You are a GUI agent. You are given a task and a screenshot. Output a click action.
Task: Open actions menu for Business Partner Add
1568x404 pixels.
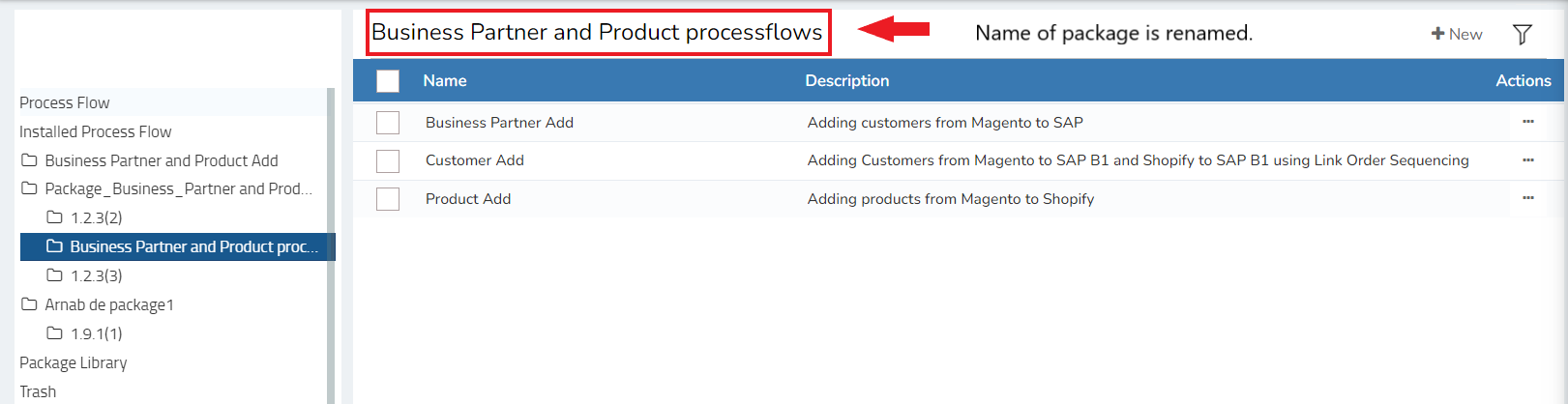(1527, 122)
